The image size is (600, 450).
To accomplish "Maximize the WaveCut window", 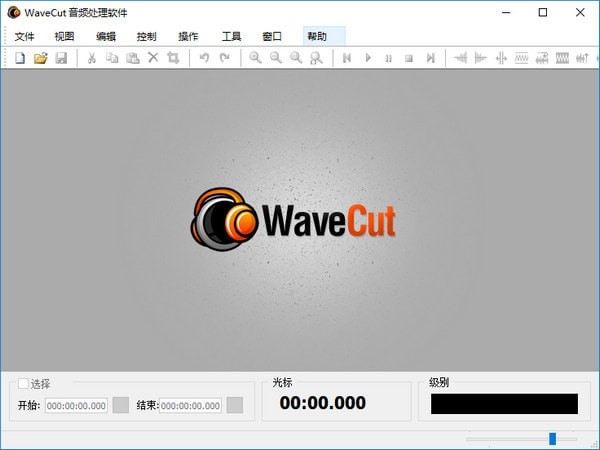I will point(543,13).
